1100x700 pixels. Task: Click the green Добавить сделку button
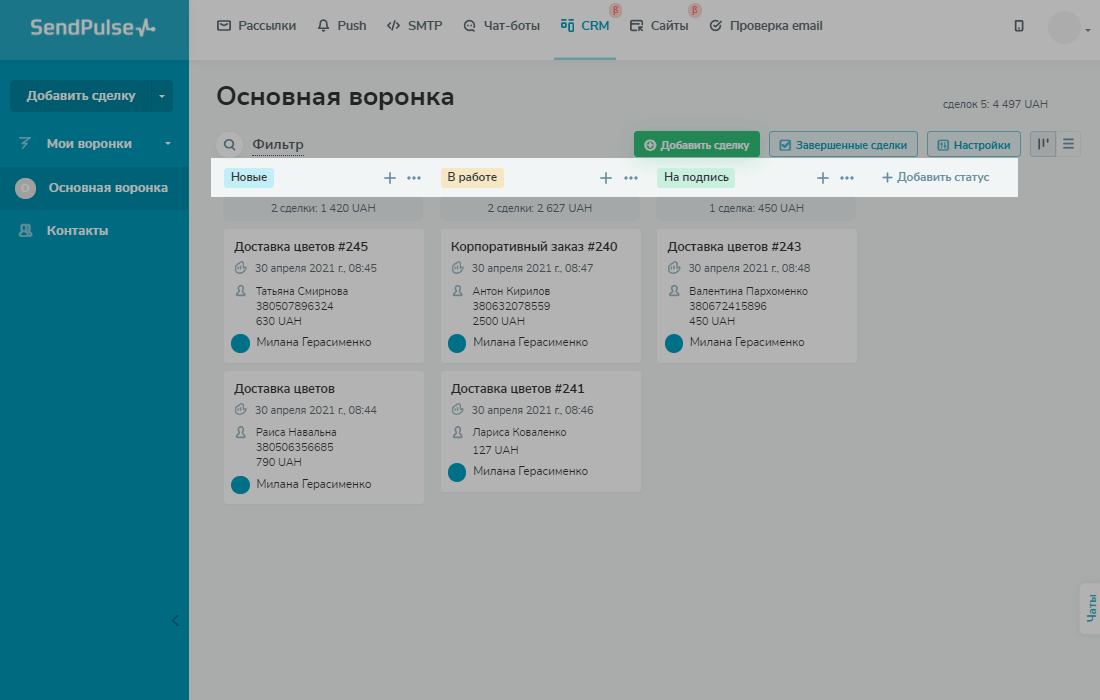[697, 145]
